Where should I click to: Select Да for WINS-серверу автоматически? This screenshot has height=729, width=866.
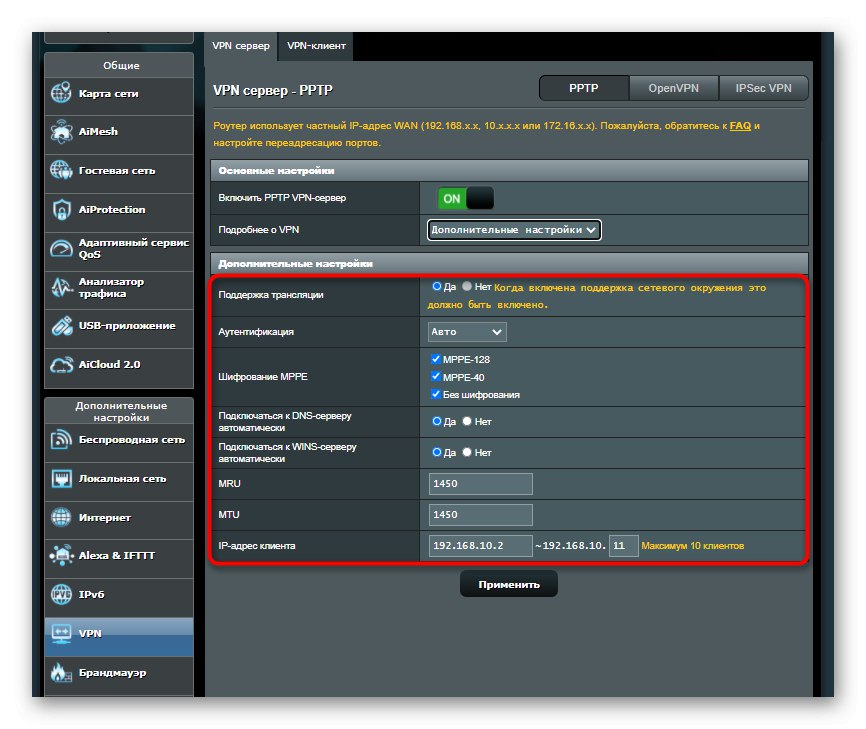click(436, 452)
